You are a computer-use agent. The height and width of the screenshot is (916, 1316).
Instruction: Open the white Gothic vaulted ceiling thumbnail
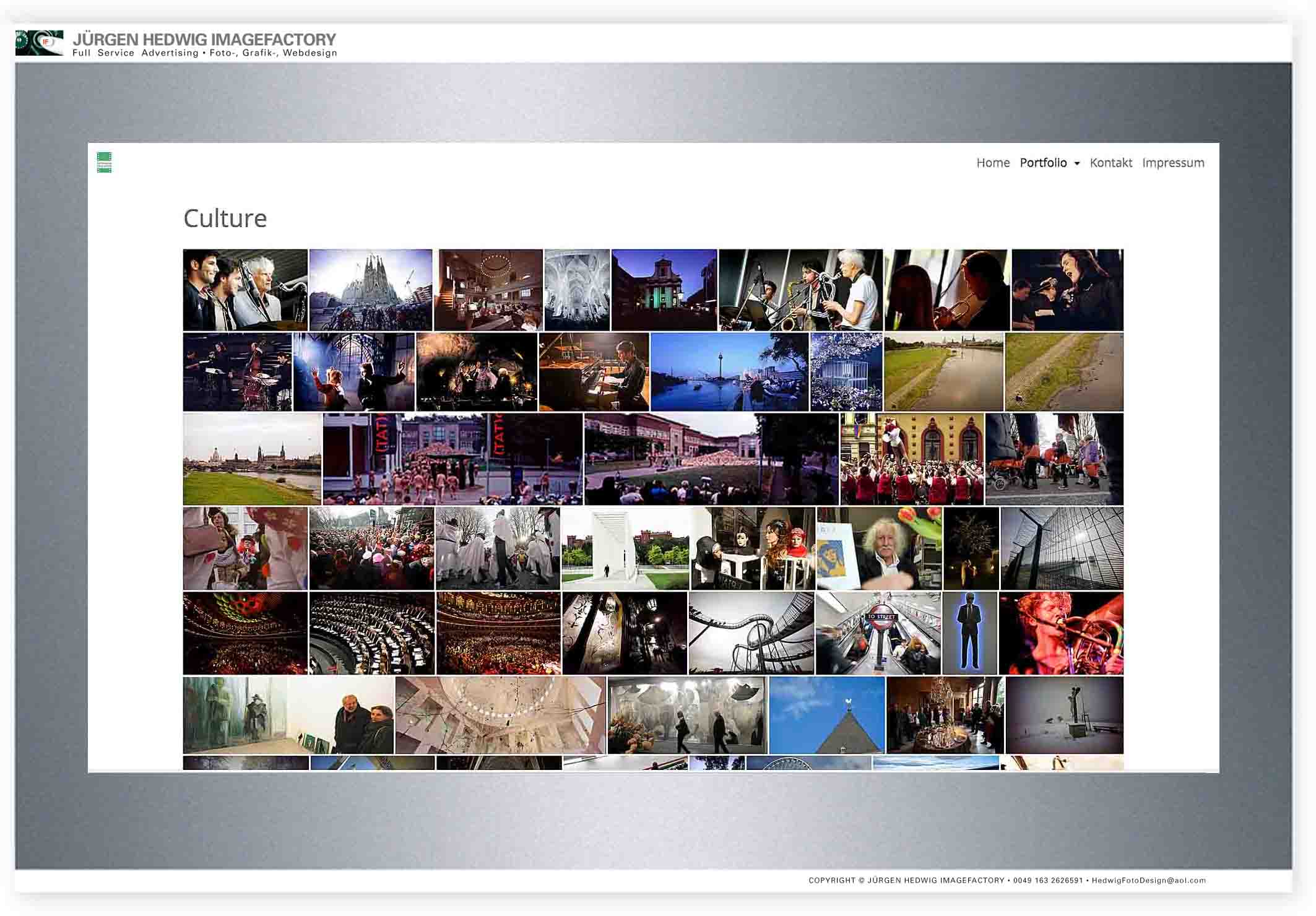tap(576, 290)
